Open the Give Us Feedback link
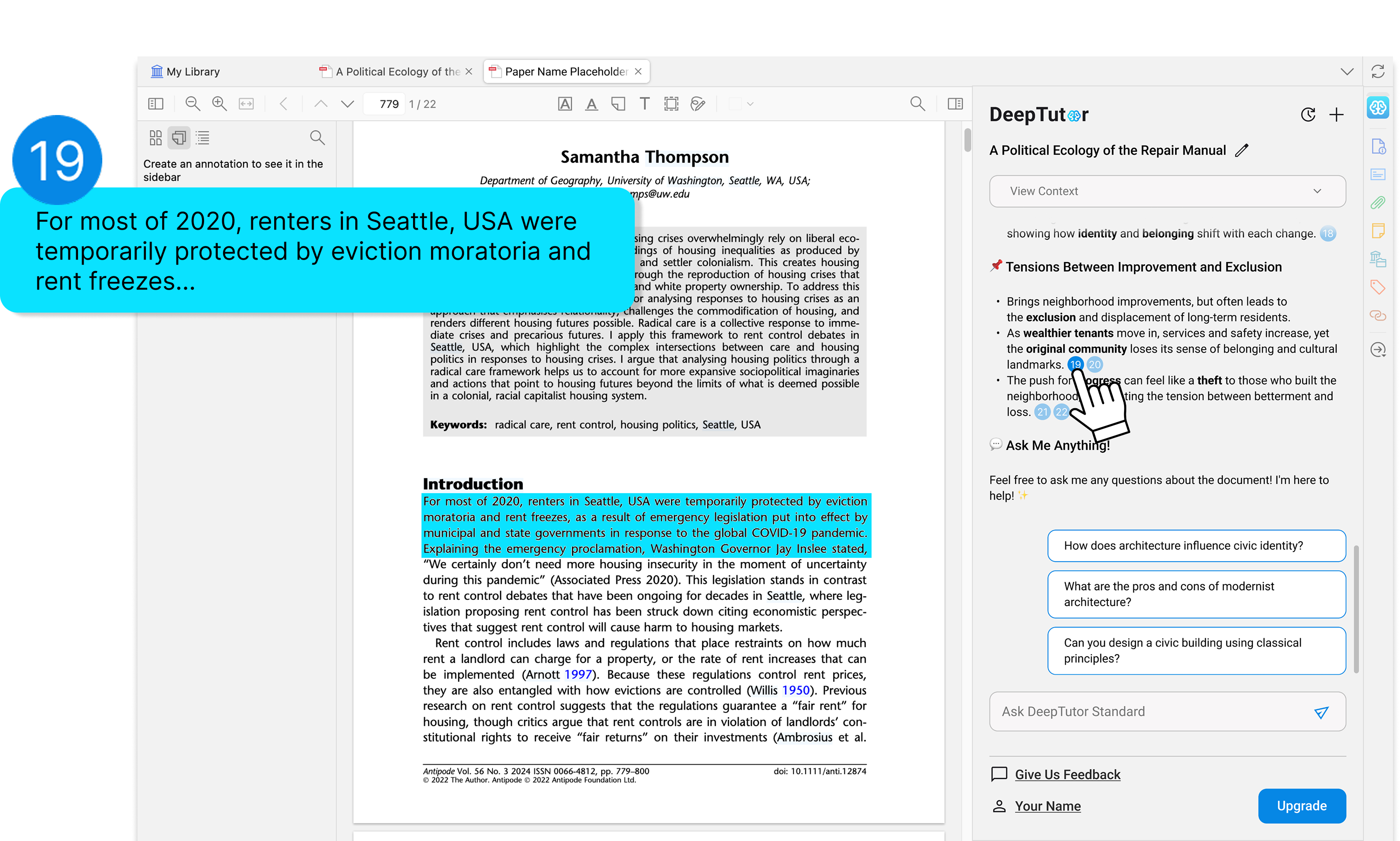This screenshot has width=1400, height=841. 1068,774
